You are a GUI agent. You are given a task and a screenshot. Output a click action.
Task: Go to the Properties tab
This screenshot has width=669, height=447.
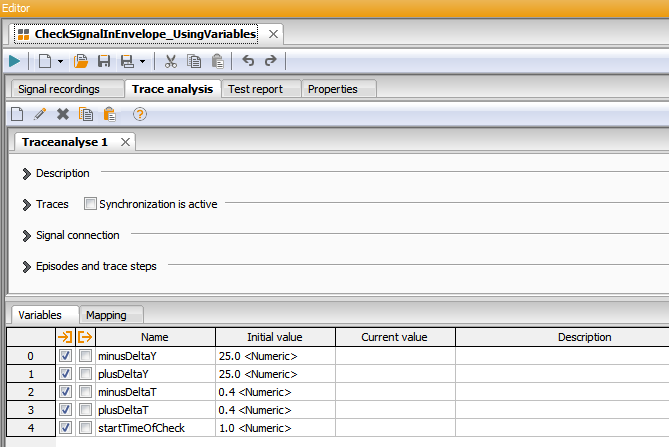coord(339,89)
